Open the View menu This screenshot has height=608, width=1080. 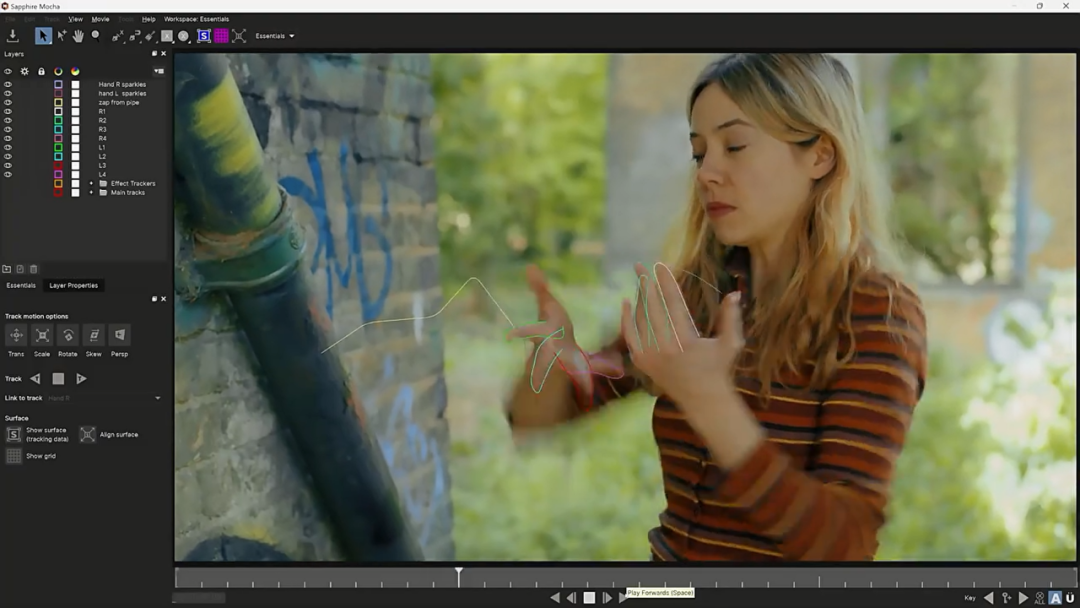(75, 19)
